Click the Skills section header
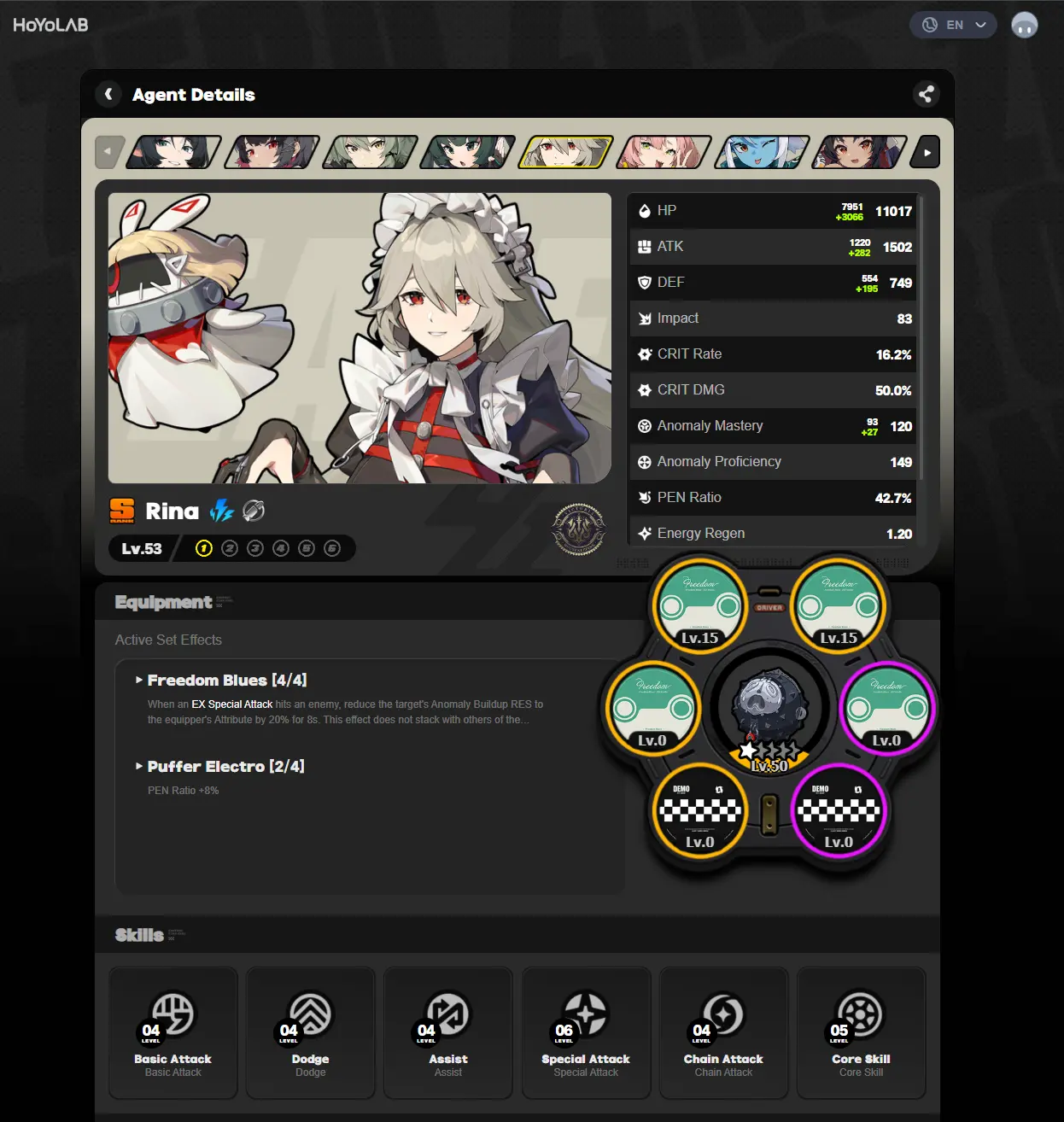 [x=139, y=935]
